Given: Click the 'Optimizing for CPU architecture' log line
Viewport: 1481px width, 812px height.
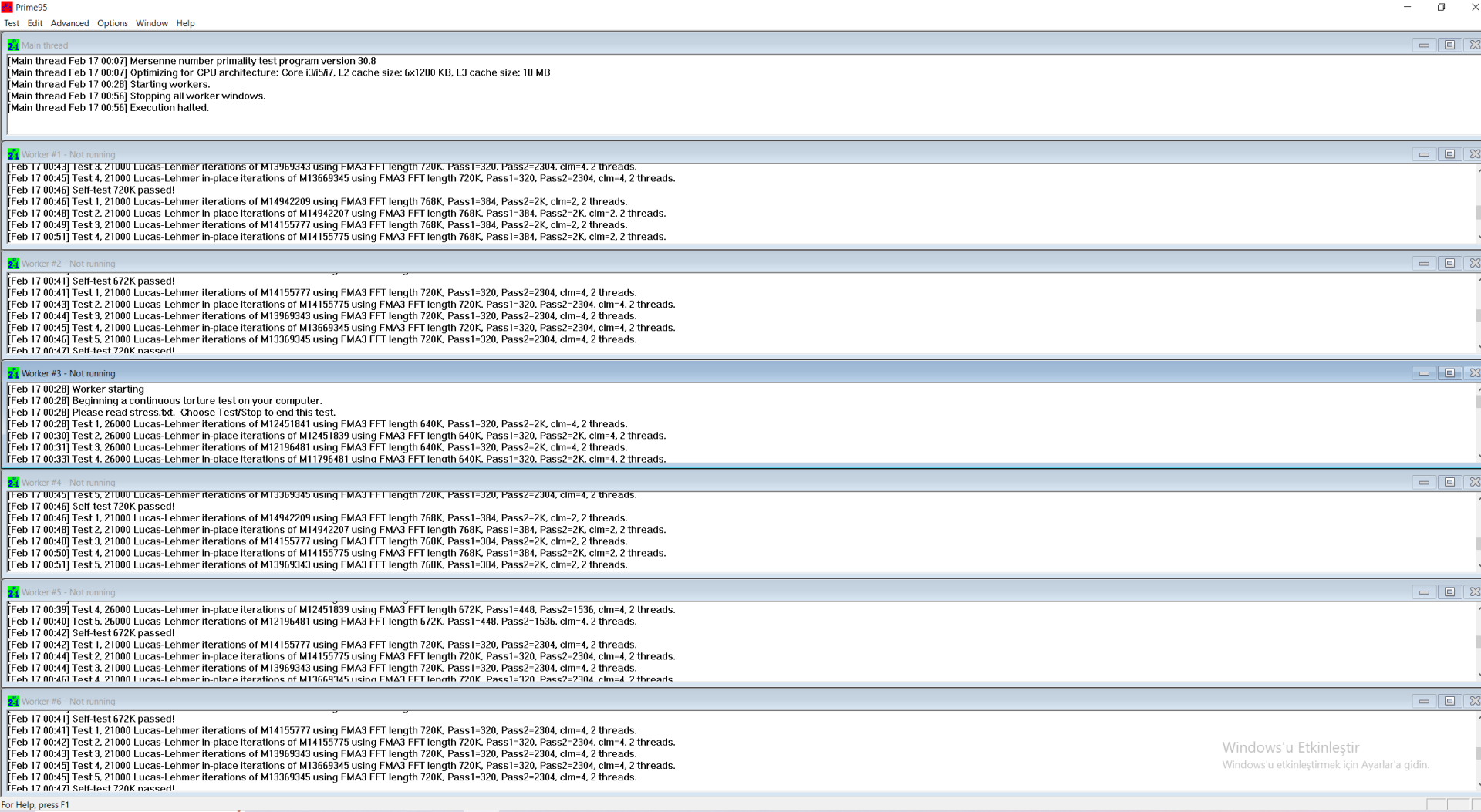Looking at the screenshot, I should (x=279, y=72).
